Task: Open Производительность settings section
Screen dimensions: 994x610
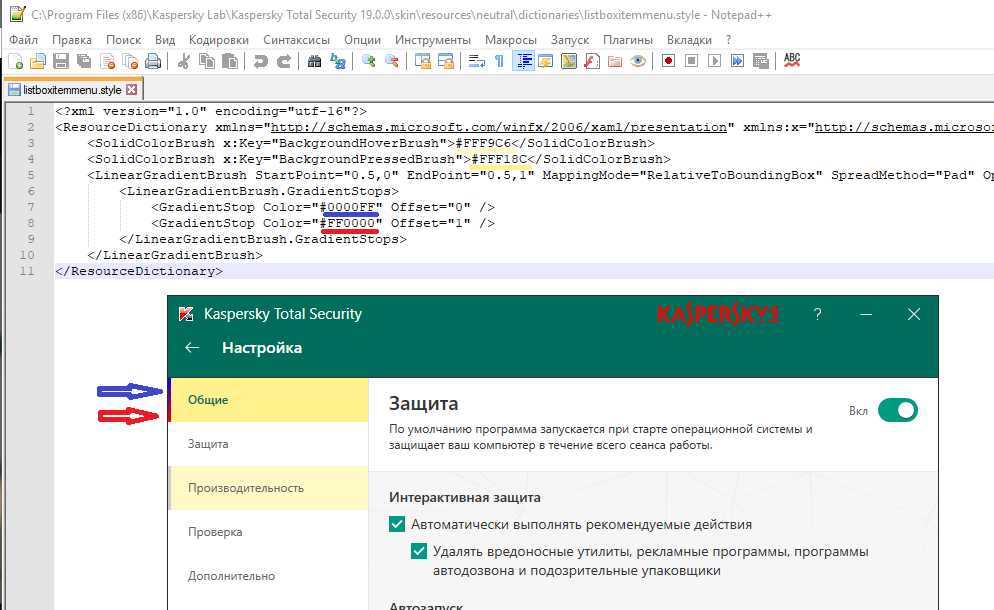Action: pyautogui.click(x=245, y=488)
